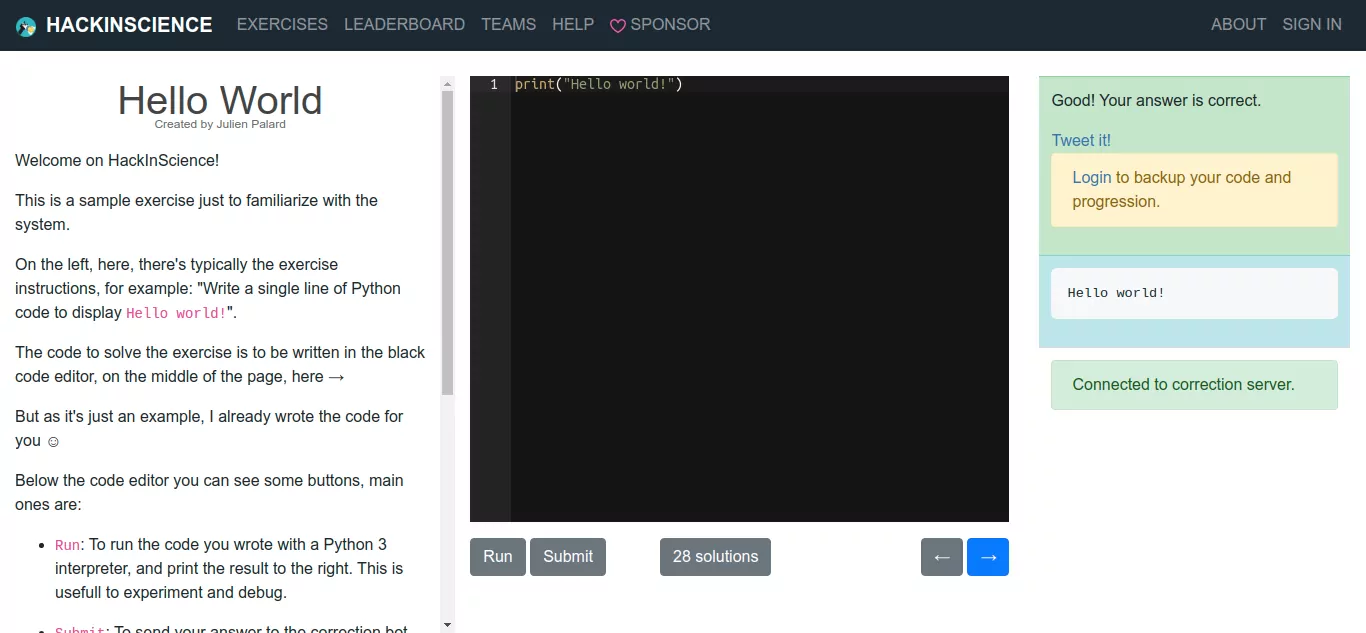This screenshot has height=633, width=1366.
Task: Click the Login link to backup code
Action: (x=1092, y=178)
